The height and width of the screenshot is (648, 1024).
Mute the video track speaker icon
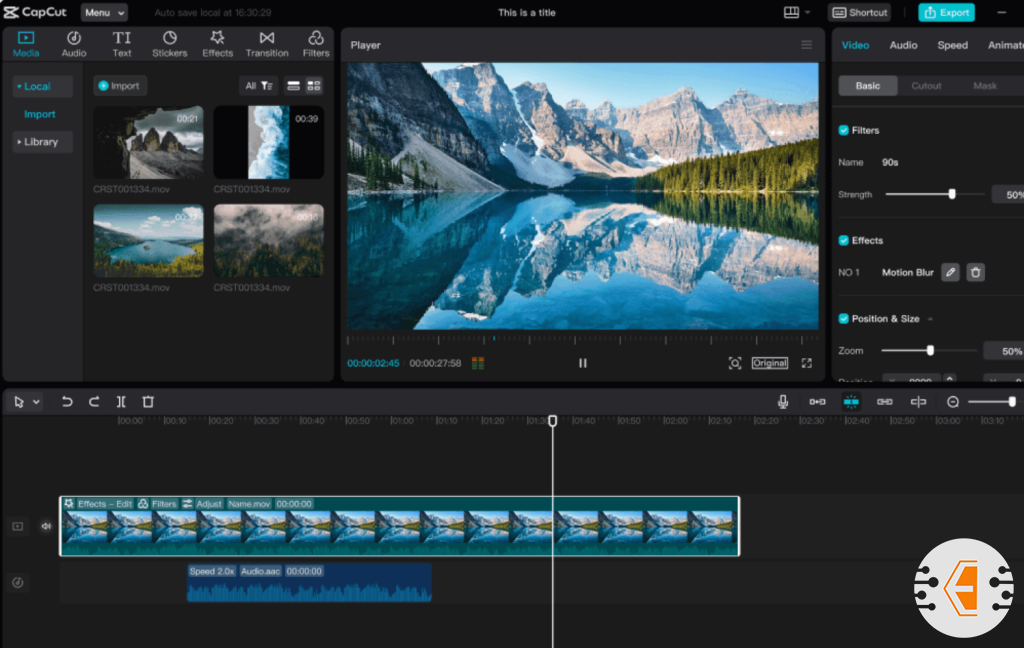point(46,526)
